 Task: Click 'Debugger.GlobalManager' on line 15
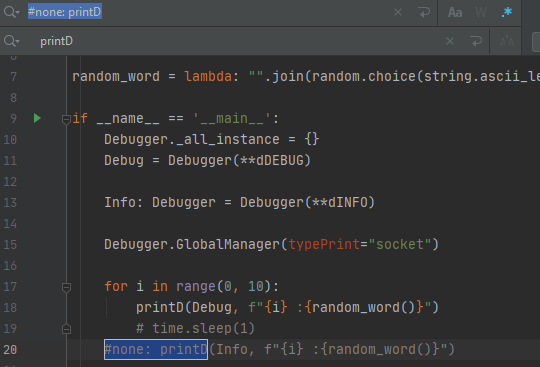click(x=191, y=244)
